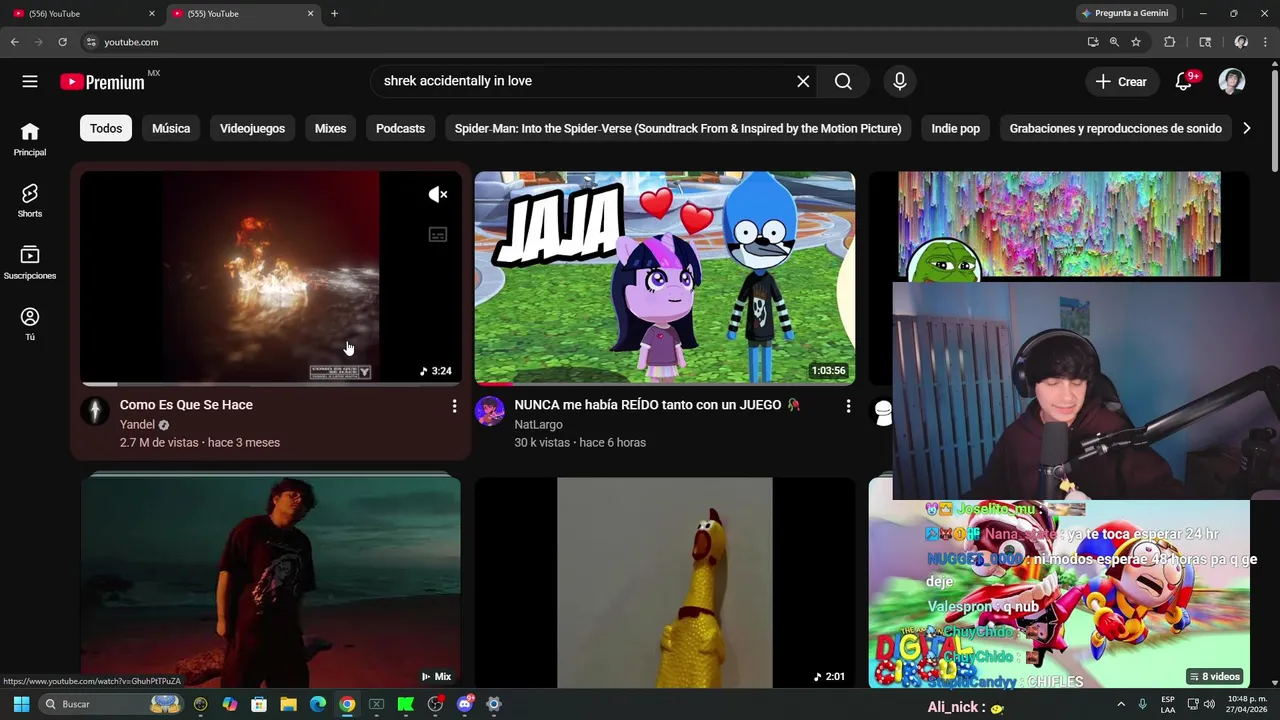The image size is (1280, 720).
Task: Select the Todos filter chip
Action: 106,128
